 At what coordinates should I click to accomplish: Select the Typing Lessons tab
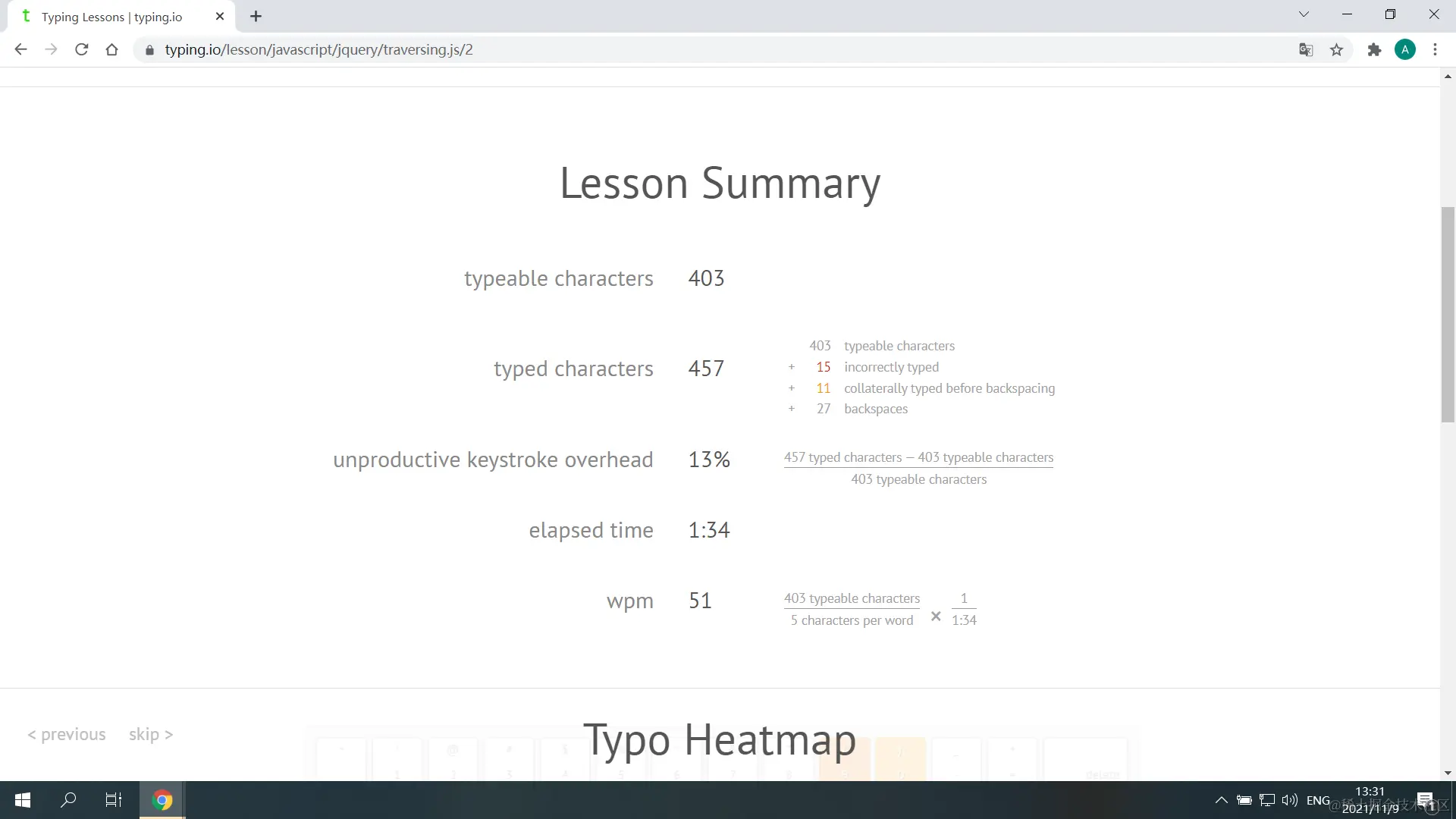tap(112, 17)
